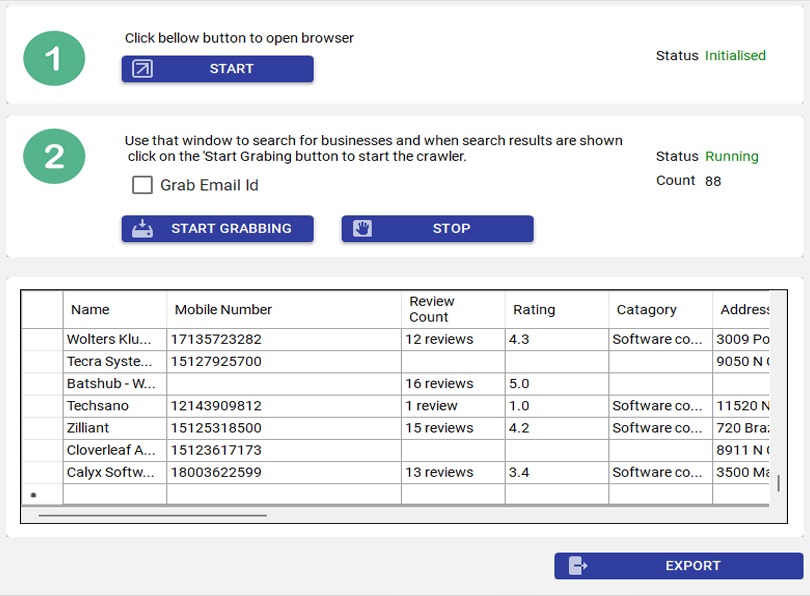The image size is (810, 596).
Task: Click the hand icon on STOP button
Action: tap(362, 228)
